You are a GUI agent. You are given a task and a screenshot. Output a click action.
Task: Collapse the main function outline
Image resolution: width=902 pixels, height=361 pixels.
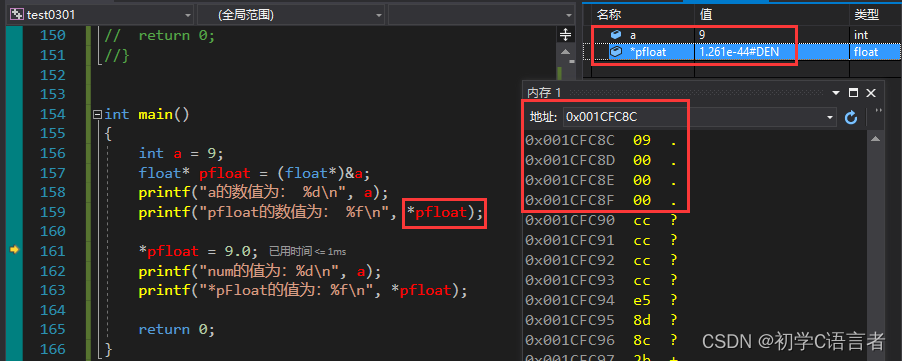tap(97, 114)
